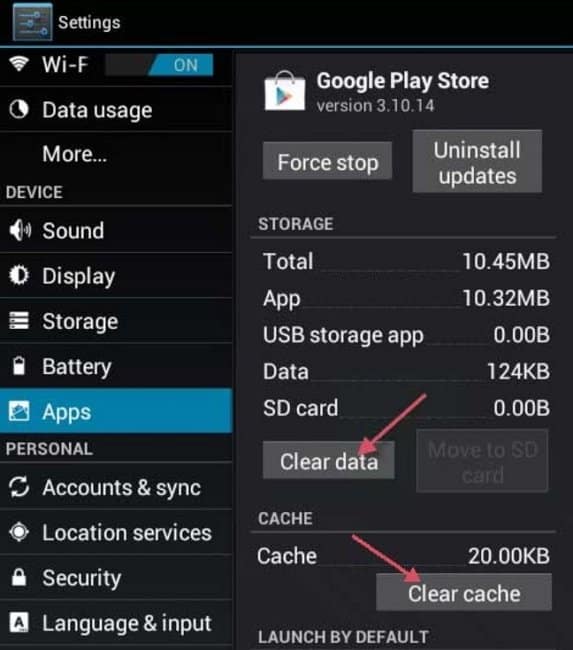Image resolution: width=573 pixels, height=650 pixels.
Task: Tap the Accounts & sync arrows icon
Action: pos(19,487)
